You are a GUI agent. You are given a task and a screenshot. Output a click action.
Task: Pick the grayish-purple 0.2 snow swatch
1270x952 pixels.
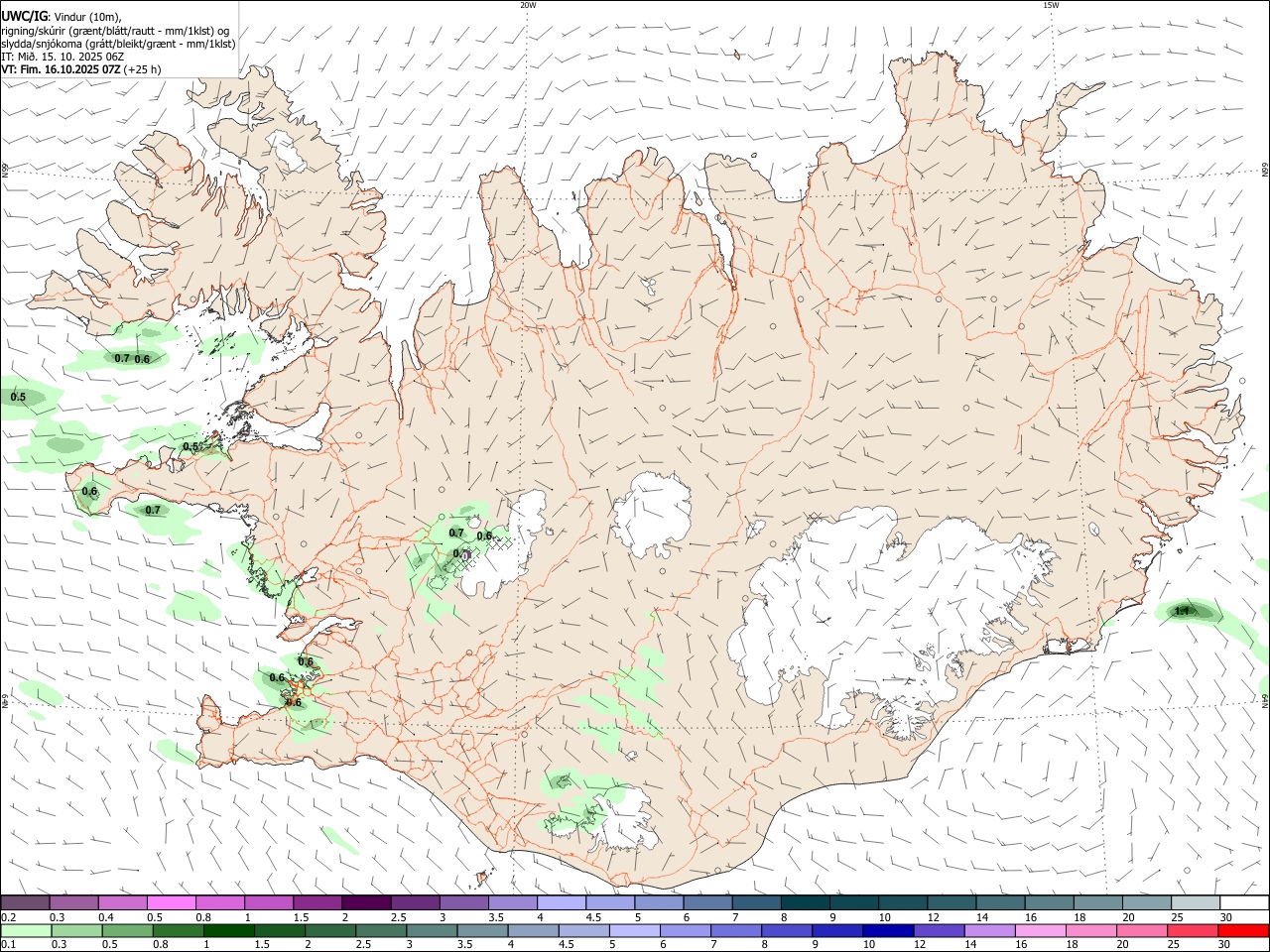pos(25,903)
